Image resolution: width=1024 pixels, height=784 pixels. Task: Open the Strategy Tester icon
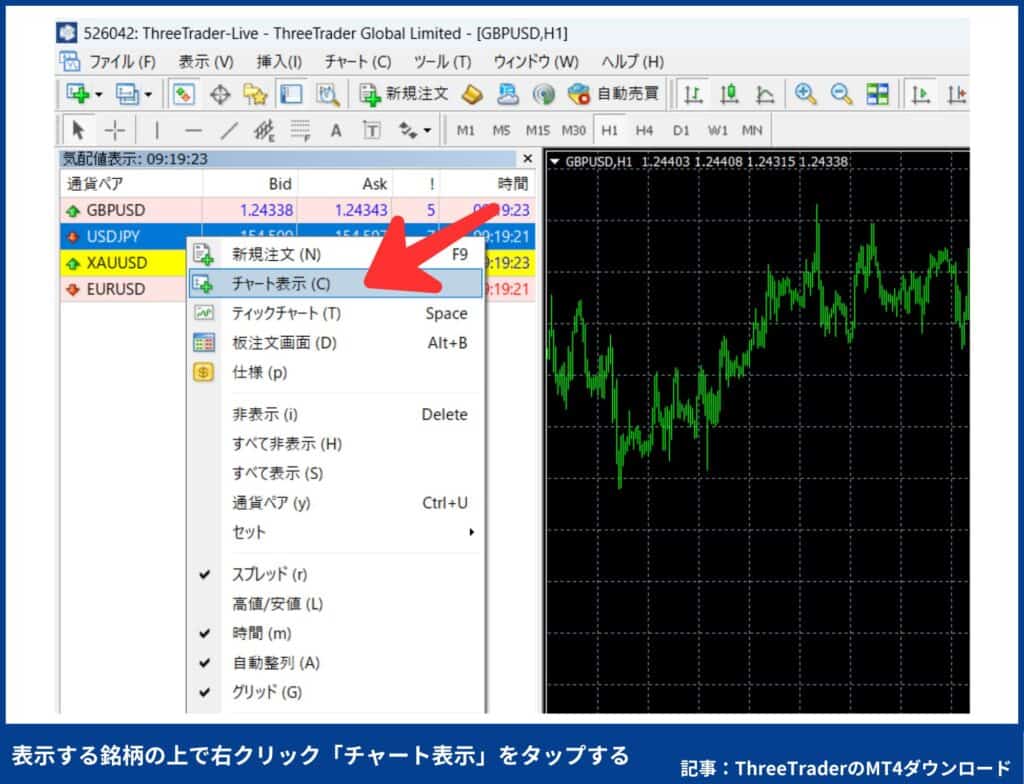click(x=327, y=95)
